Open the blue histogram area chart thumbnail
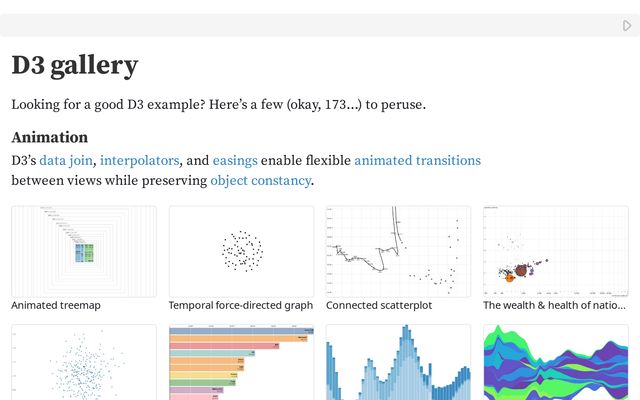 pyautogui.click(x=398, y=362)
